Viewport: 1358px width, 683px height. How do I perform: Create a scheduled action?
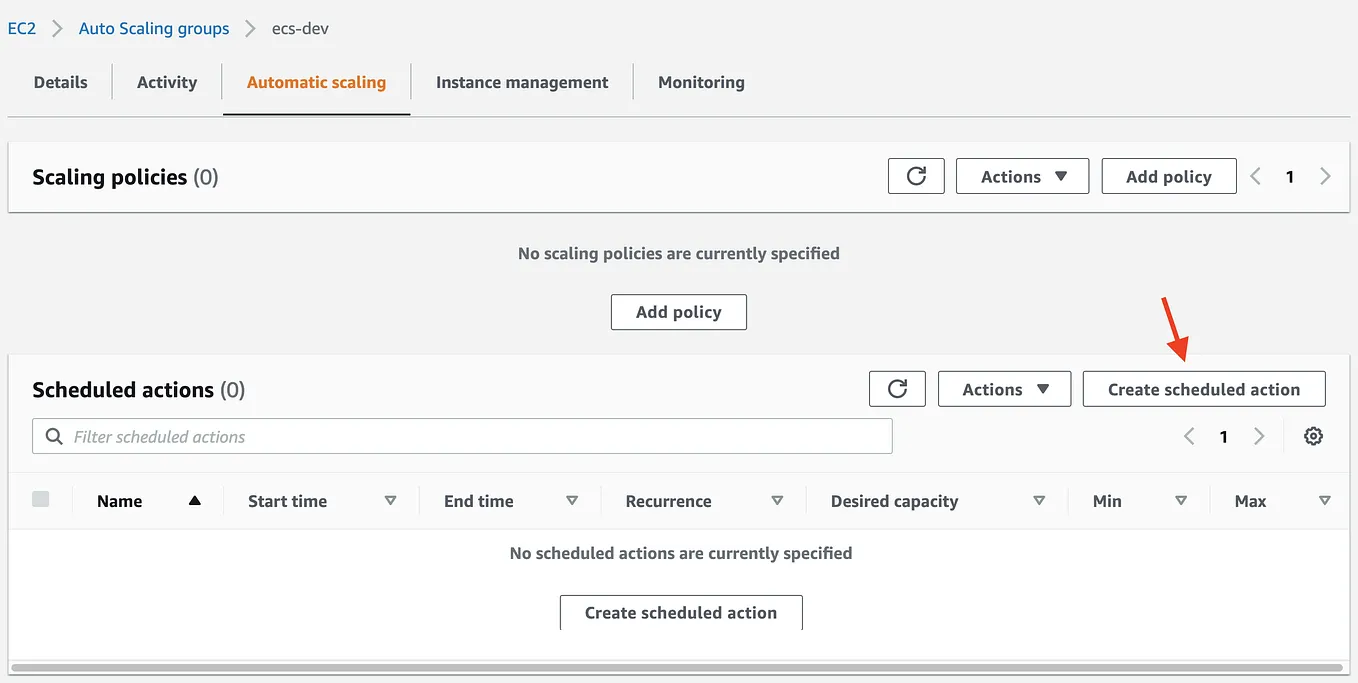pos(1203,389)
